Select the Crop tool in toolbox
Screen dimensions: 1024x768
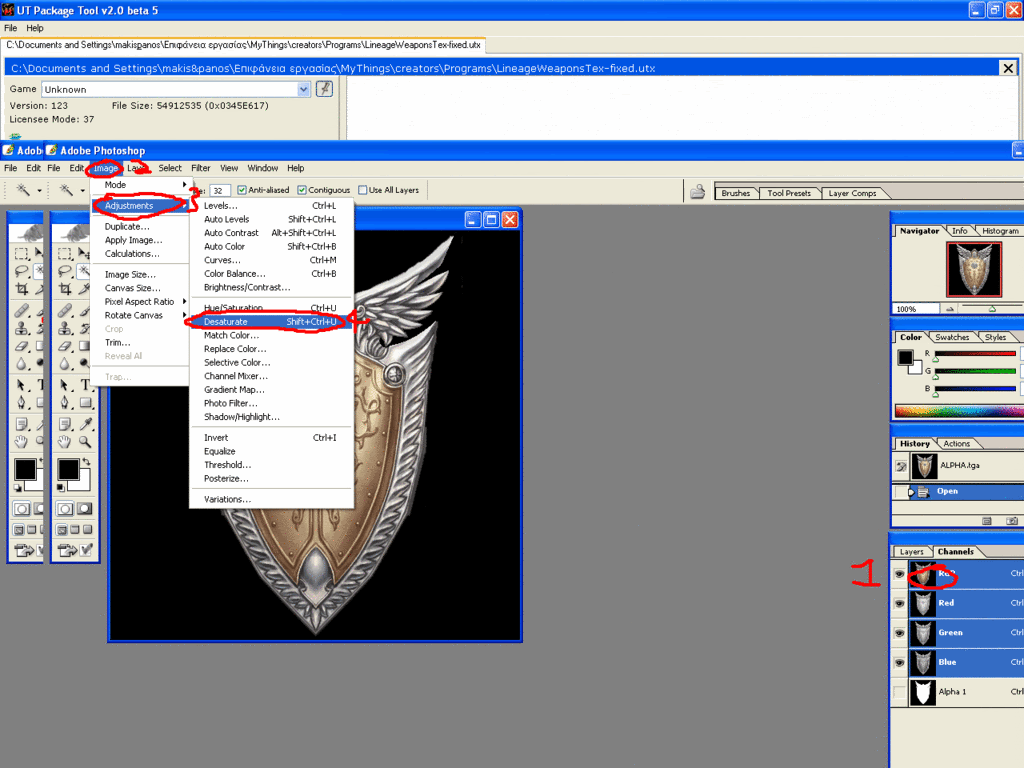point(65,288)
